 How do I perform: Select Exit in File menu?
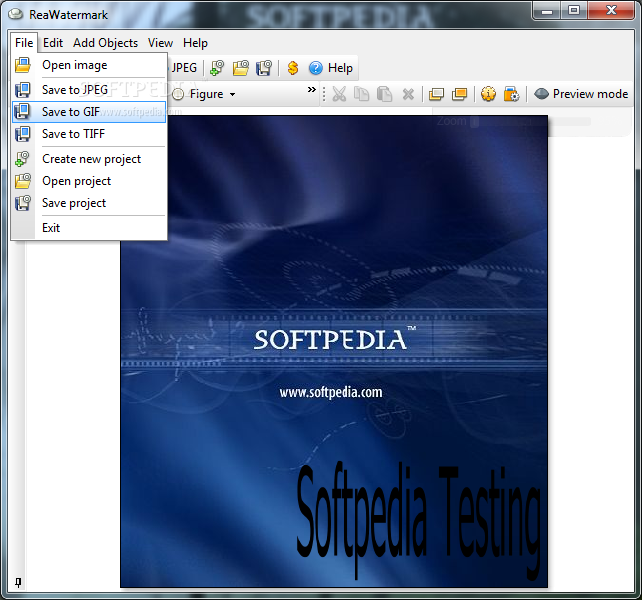[89, 228]
